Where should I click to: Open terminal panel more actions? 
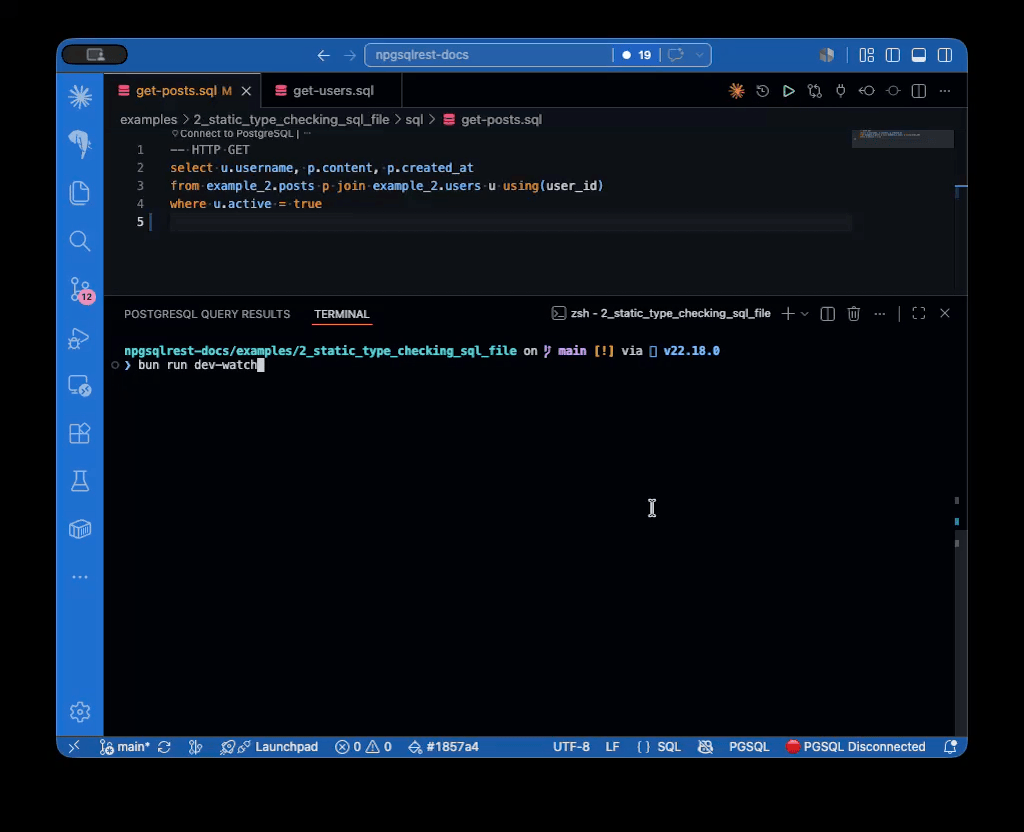880,313
